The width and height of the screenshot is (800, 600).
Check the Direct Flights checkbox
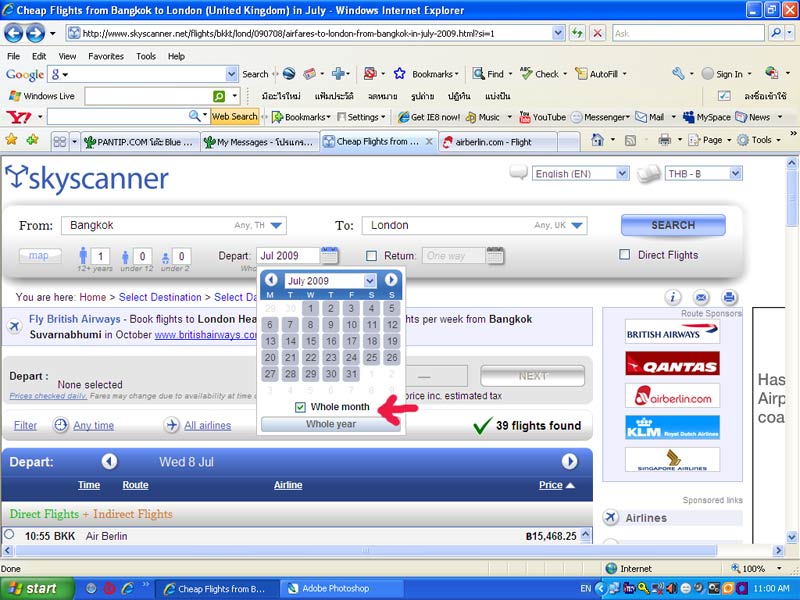point(624,255)
